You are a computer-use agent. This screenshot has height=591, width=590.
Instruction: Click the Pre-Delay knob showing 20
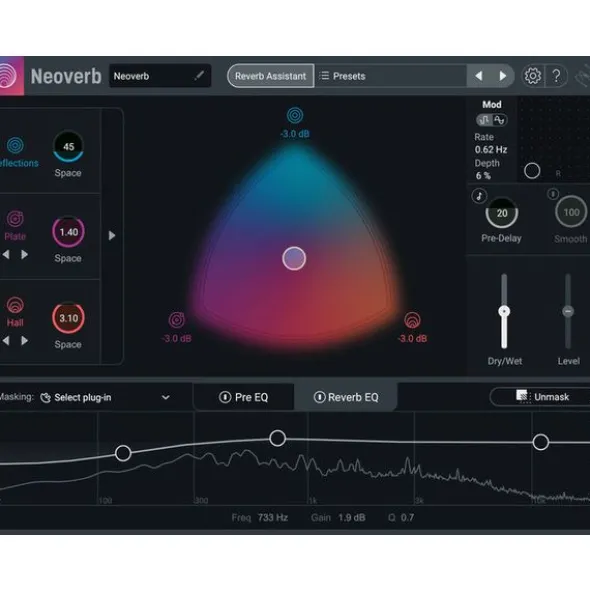coord(502,213)
